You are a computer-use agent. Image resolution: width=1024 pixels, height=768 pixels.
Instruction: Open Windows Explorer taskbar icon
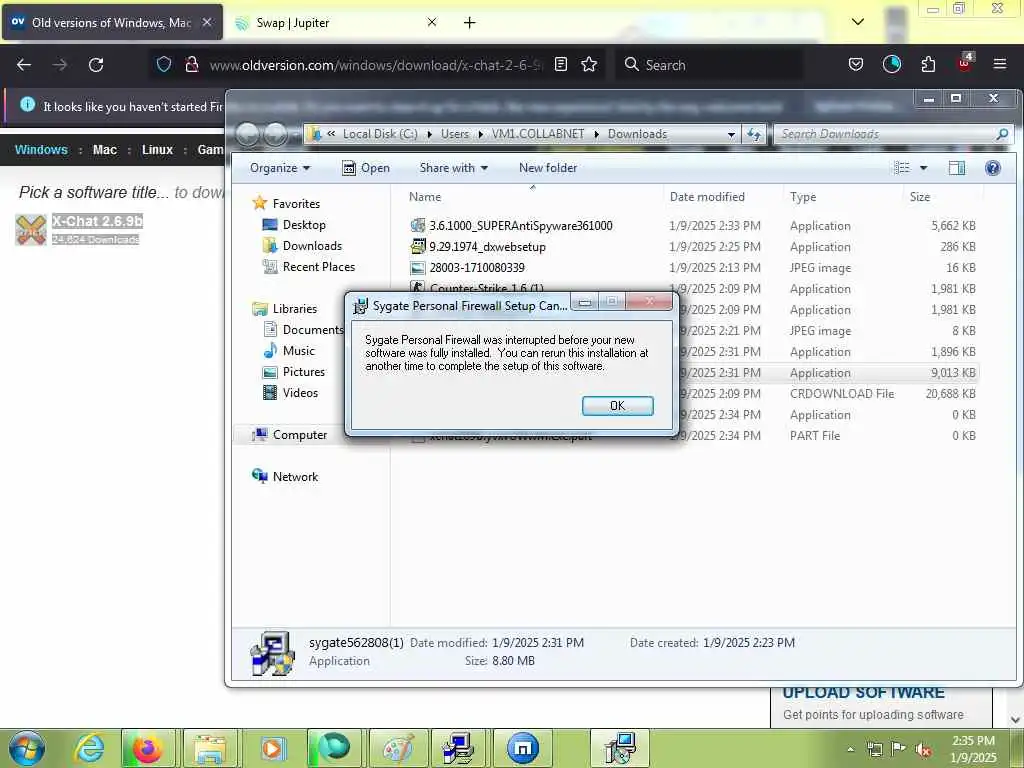[209, 748]
